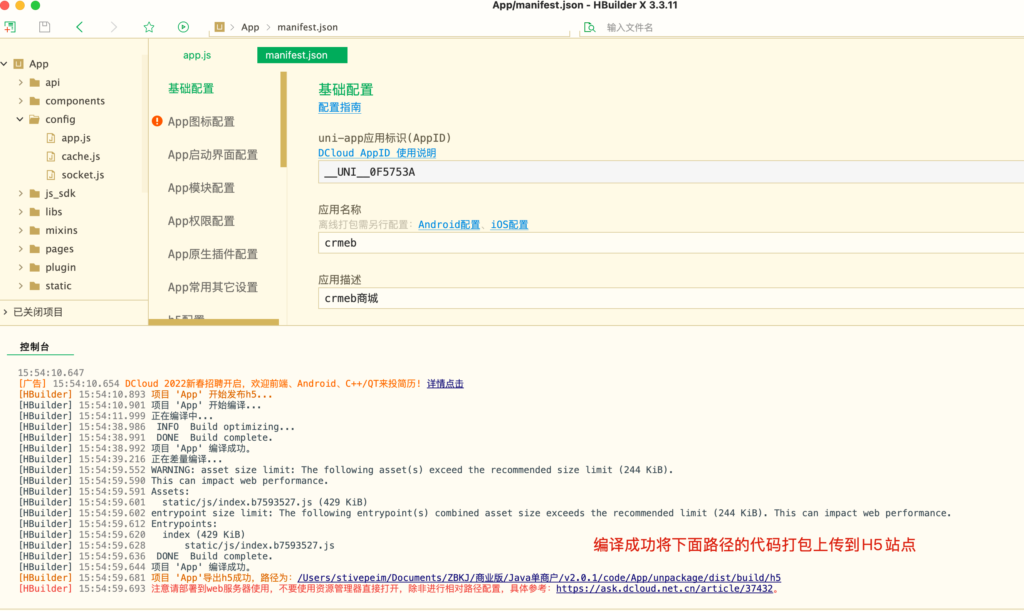1024x611 pixels.
Task: Open the App模块配置 section
Action: [201, 188]
